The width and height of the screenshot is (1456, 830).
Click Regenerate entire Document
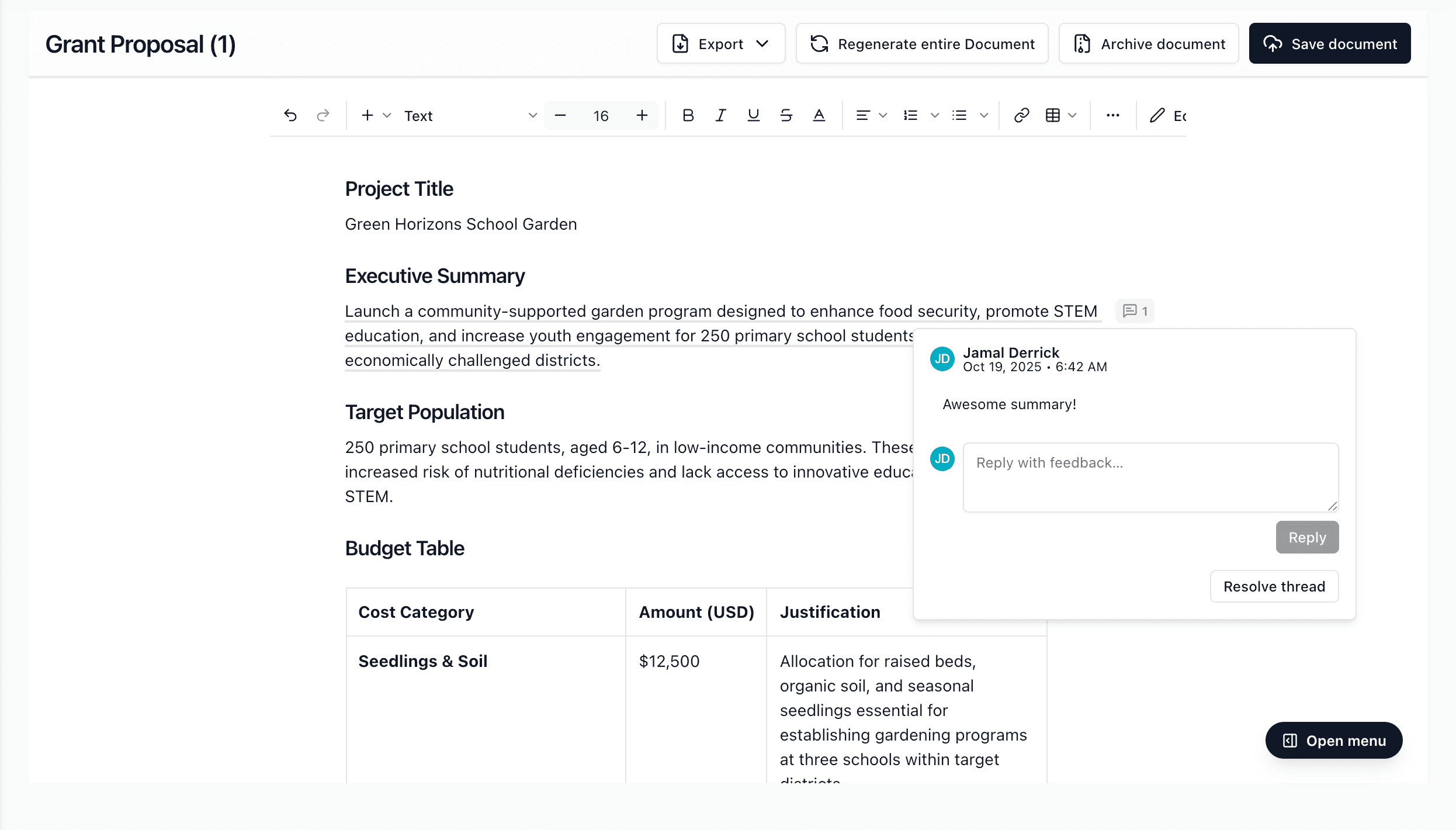tap(921, 43)
